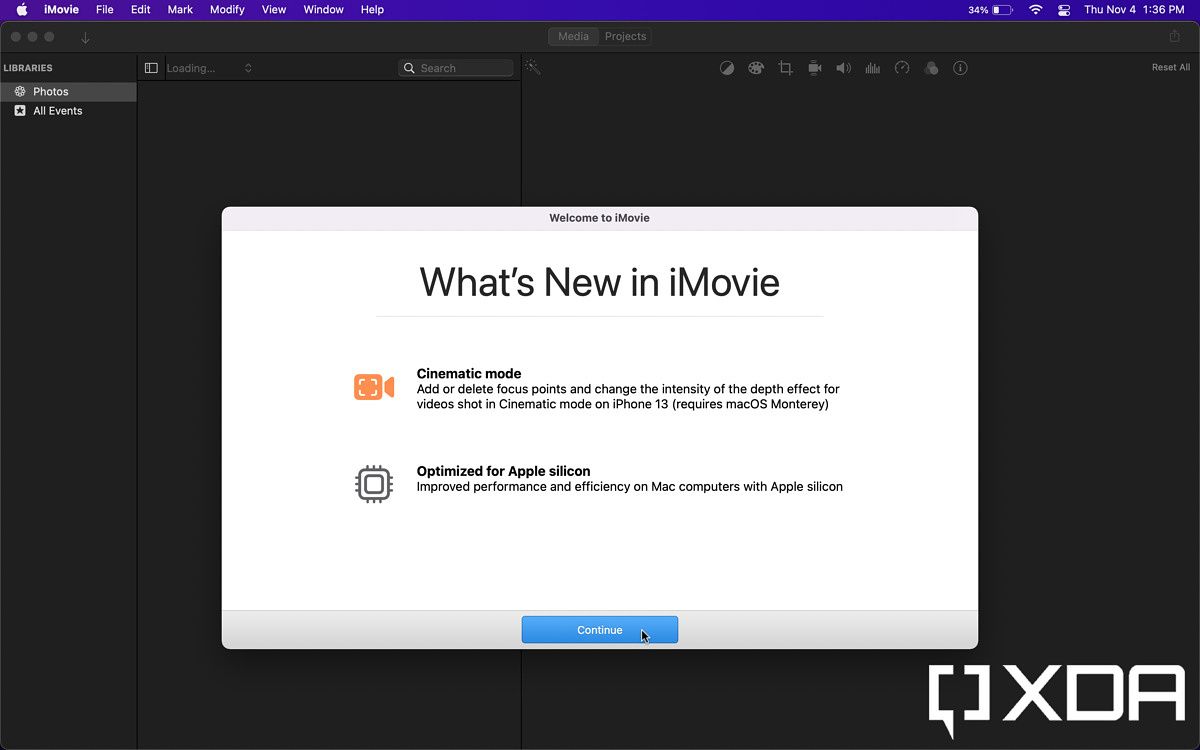
Task: Open the File menu
Action: (x=105, y=10)
